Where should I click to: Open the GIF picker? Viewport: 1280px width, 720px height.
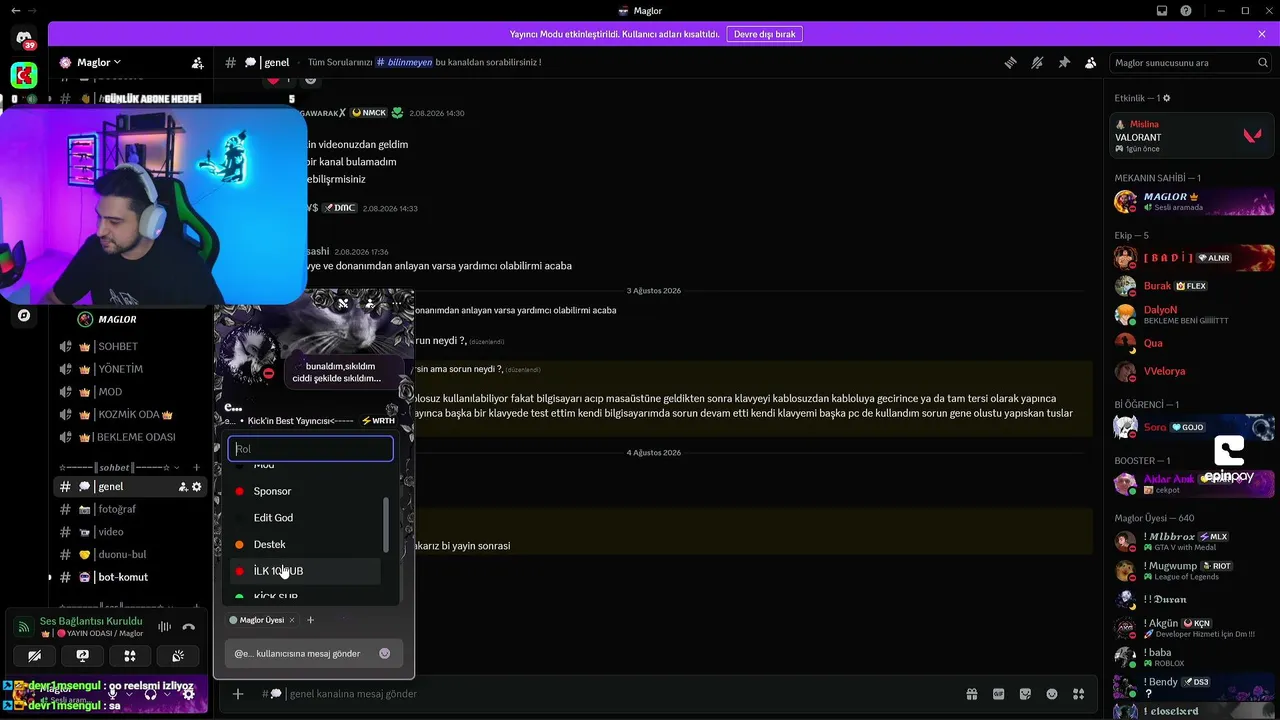998,694
